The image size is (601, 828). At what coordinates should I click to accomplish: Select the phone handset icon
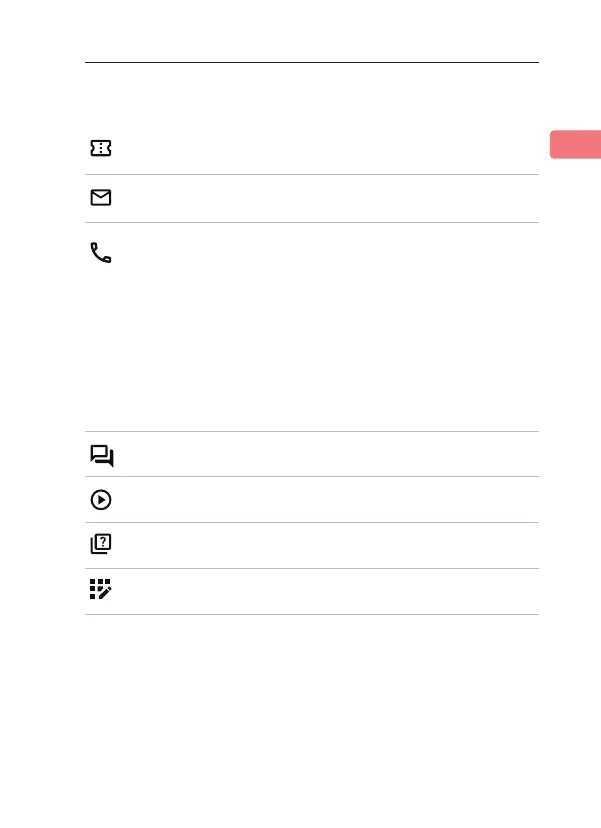click(x=101, y=253)
